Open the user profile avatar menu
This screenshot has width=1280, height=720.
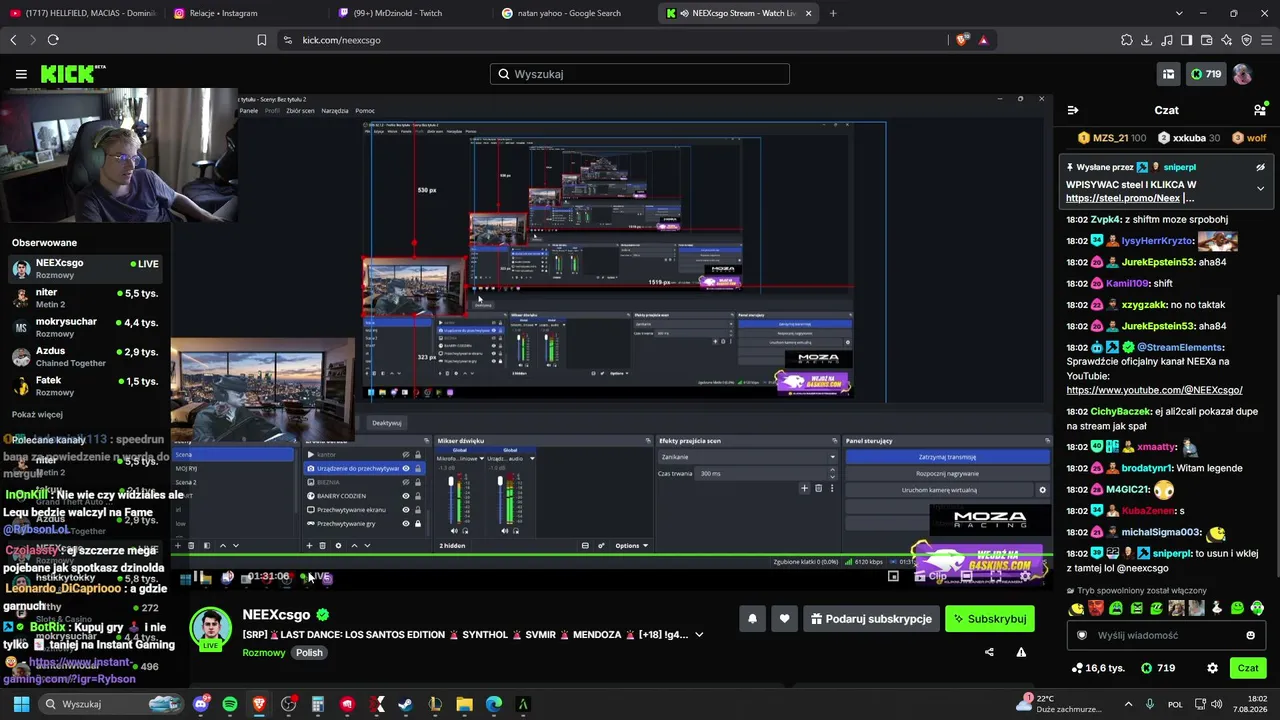(x=1242, y=74)
